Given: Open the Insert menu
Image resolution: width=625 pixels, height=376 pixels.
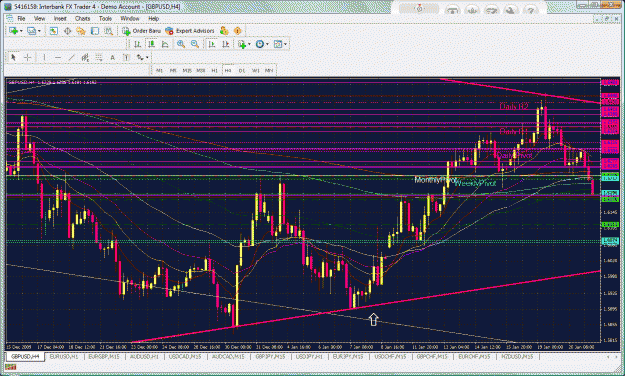Looking at the screenshot, I should (x=60, y=19).
